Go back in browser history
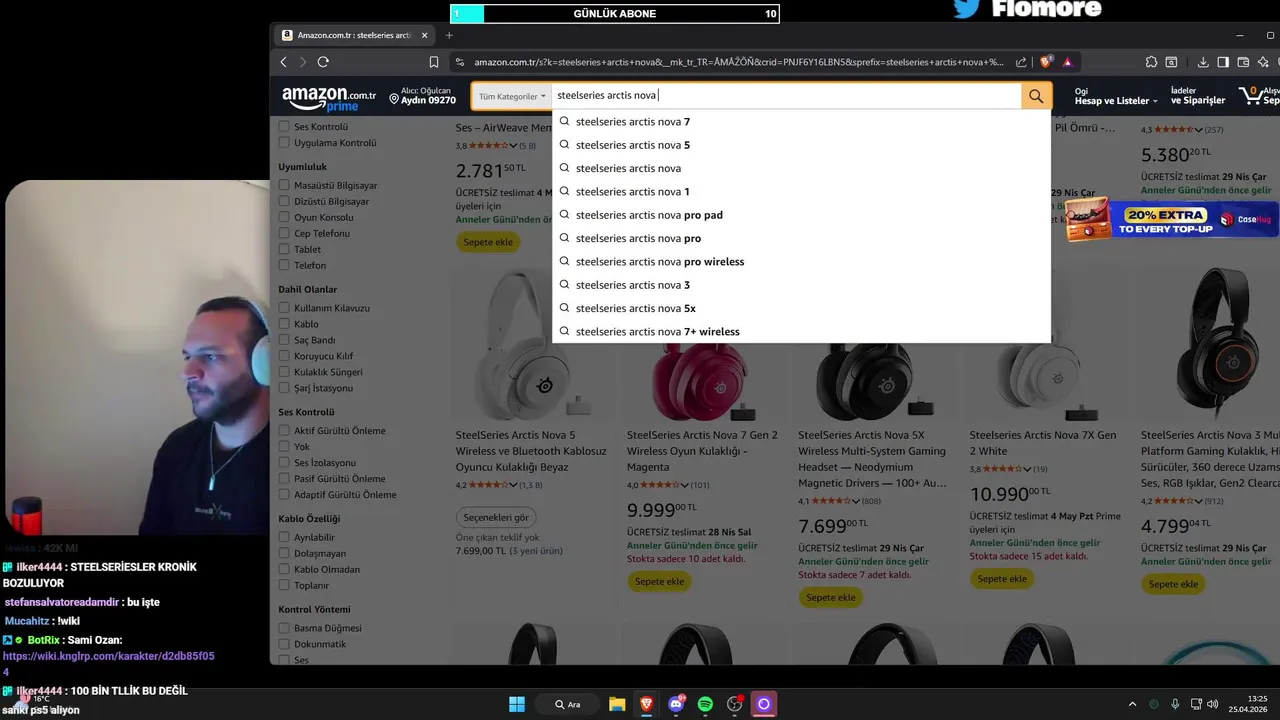Image resolution: width=1280 pixels, height=720 pixels. coord(284,62)
